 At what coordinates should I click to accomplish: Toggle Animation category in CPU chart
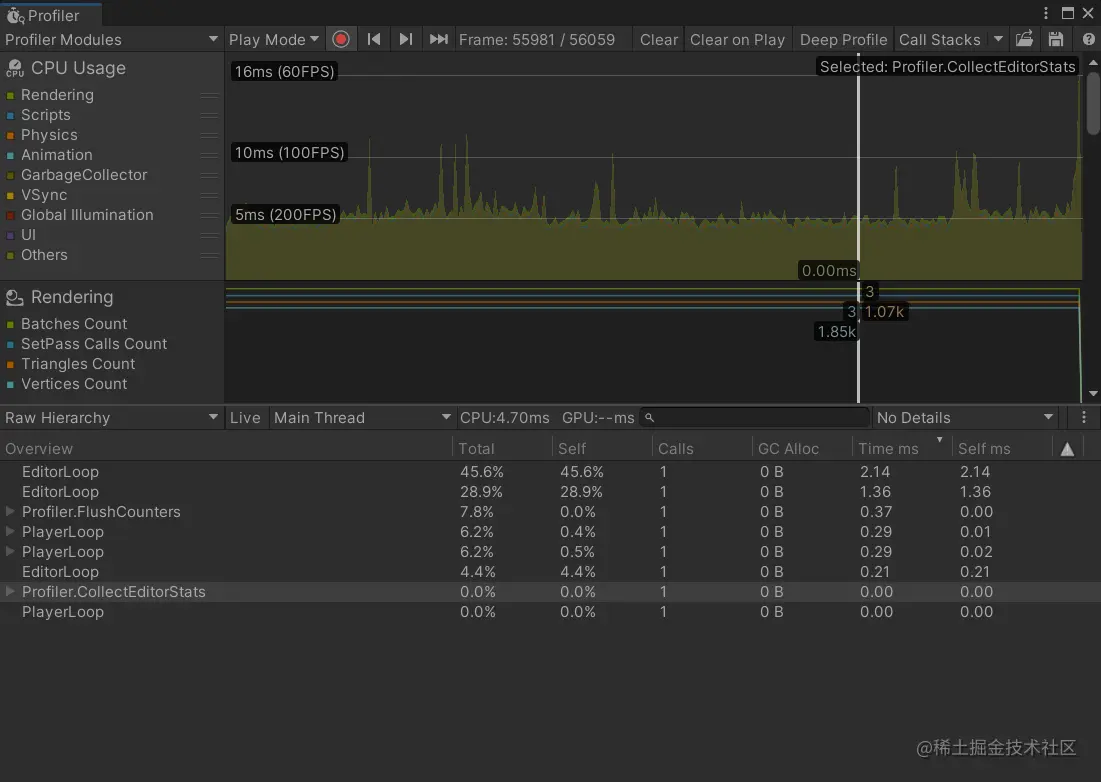point(11,155)
